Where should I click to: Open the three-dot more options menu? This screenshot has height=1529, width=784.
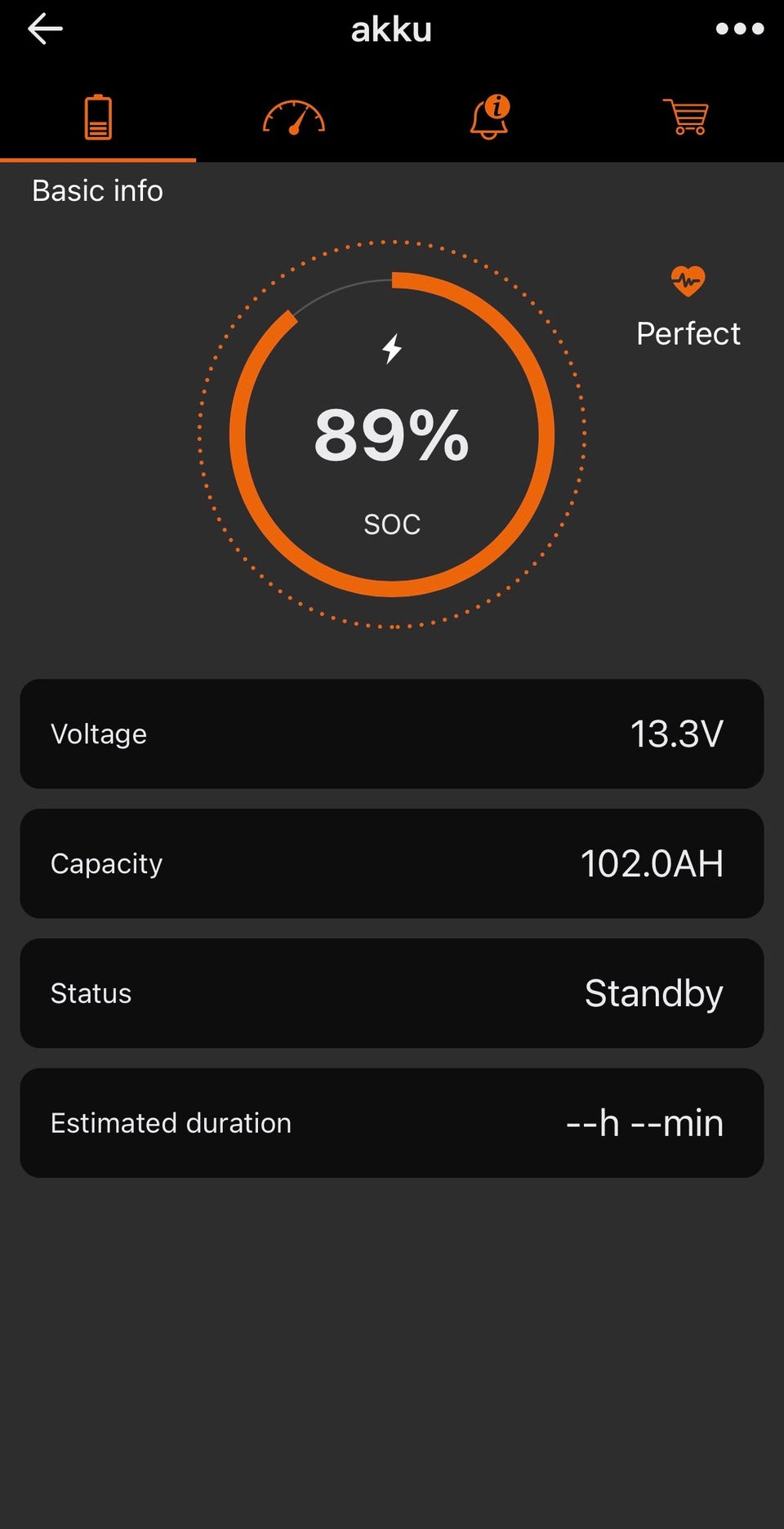coord(739,29)
